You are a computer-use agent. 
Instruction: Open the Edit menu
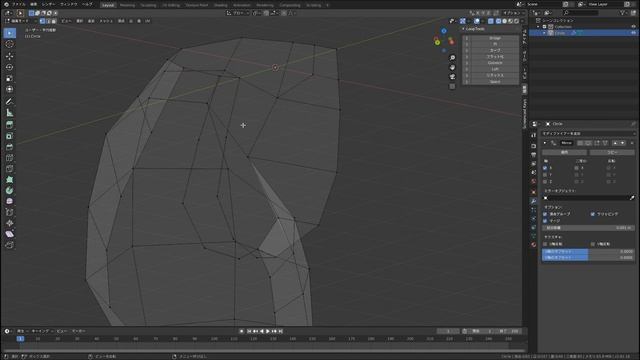coord(34,4)
